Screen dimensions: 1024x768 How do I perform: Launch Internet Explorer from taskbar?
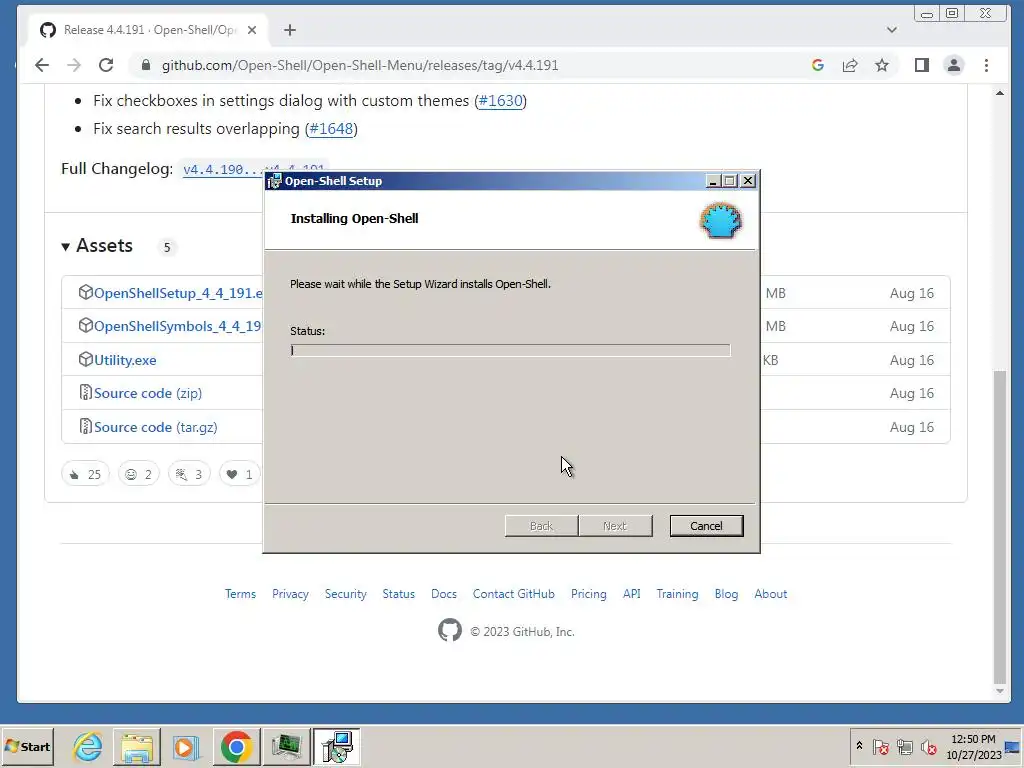point(88,746)
